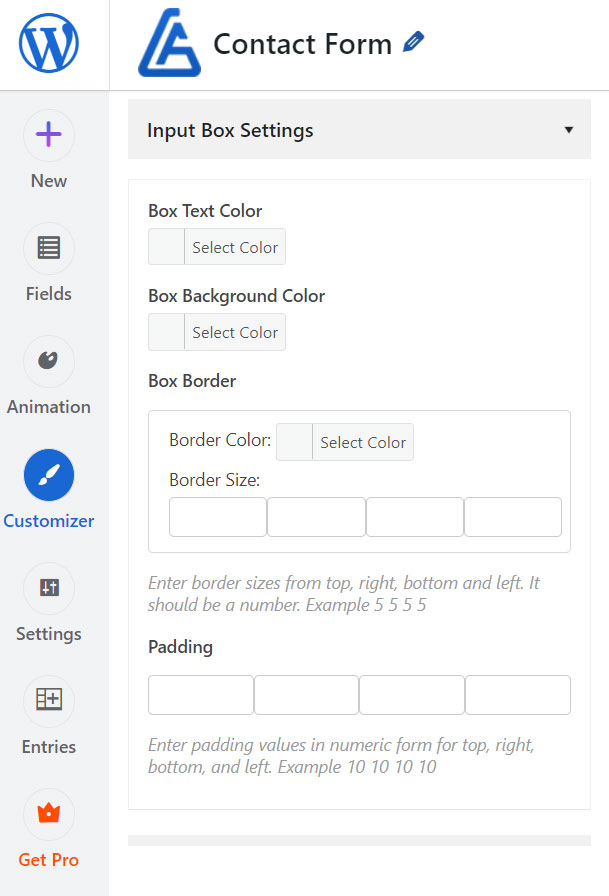Focus the third Padding input (bottom)

[412, 695]
